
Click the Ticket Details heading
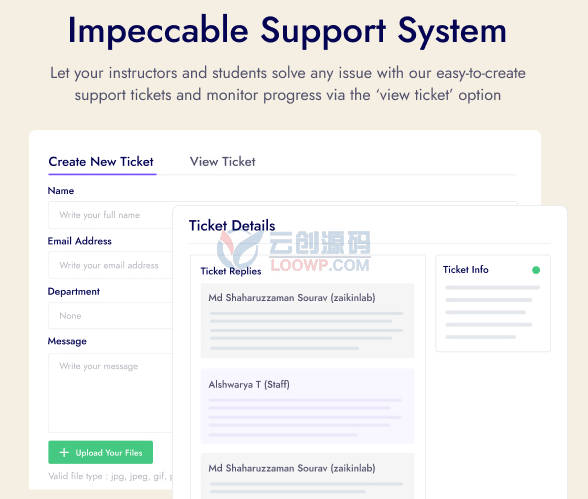pyautogui.click(x=232, y=226)
